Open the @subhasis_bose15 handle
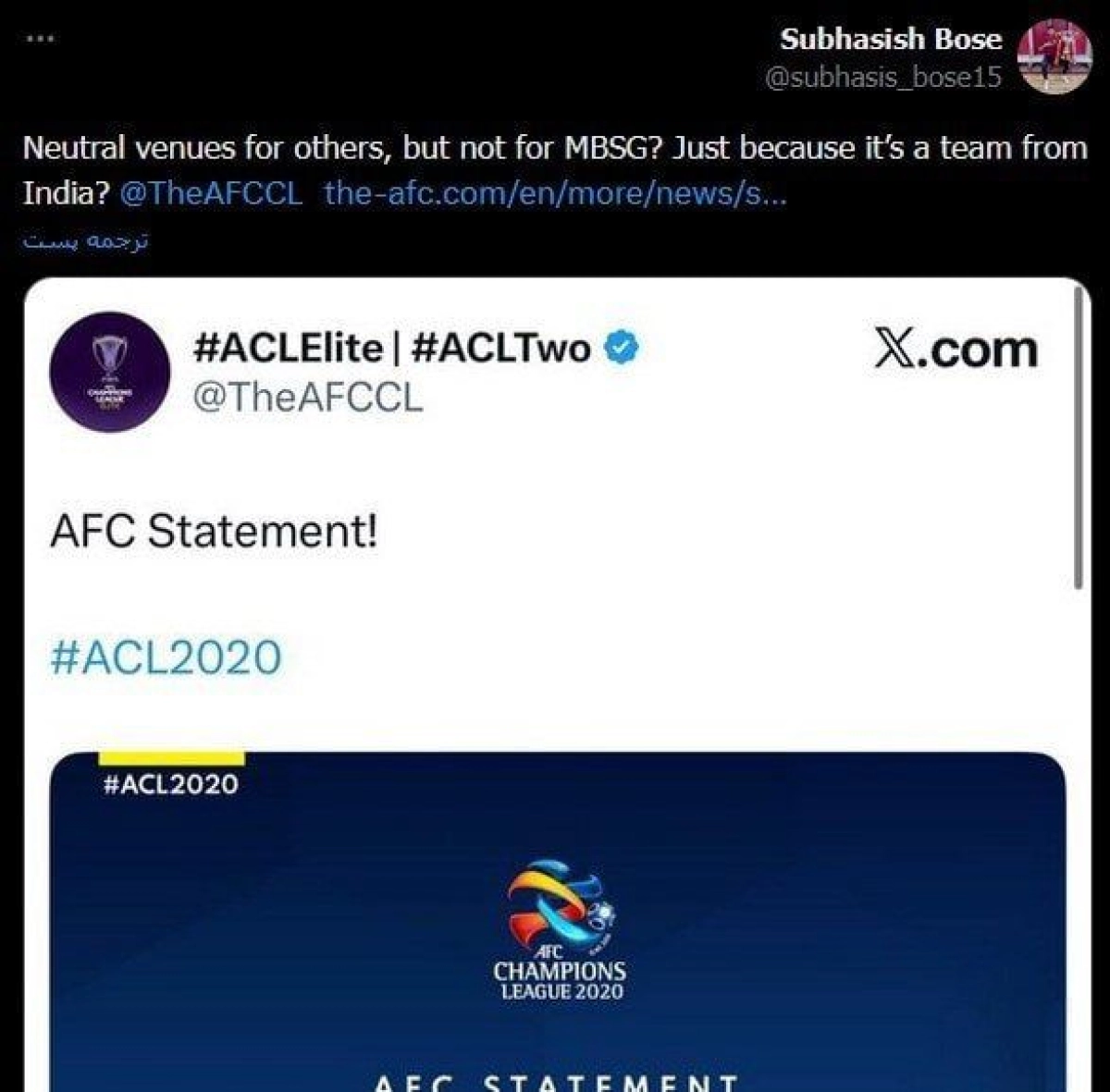The image size is (1110, 1092). (883, 77)
